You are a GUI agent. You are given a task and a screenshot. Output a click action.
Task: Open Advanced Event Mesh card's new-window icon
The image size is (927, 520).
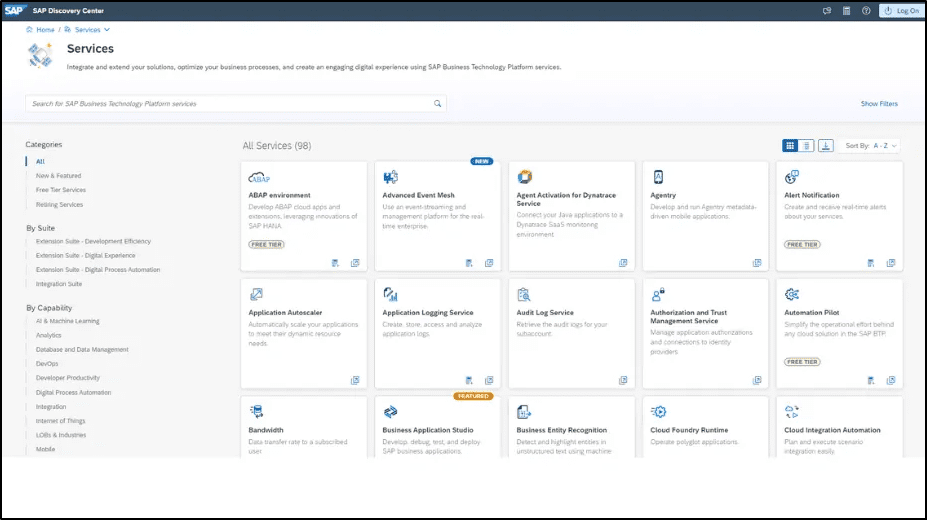click(489, 263)
